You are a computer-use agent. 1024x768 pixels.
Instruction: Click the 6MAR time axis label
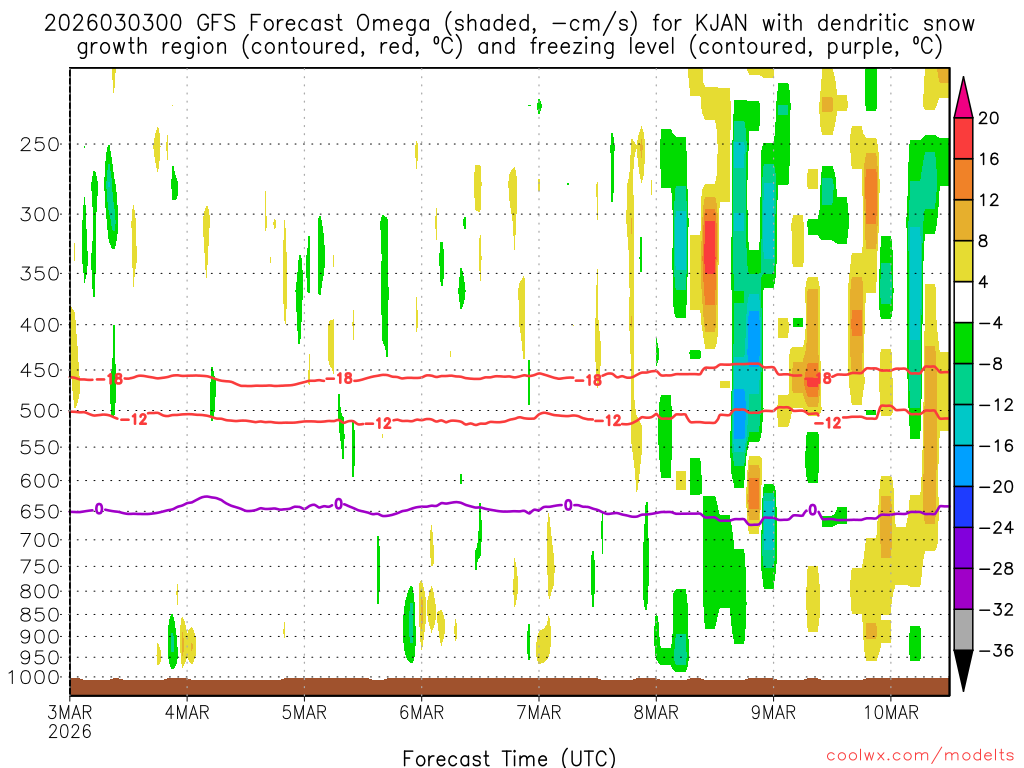click(x=421, y=712)
